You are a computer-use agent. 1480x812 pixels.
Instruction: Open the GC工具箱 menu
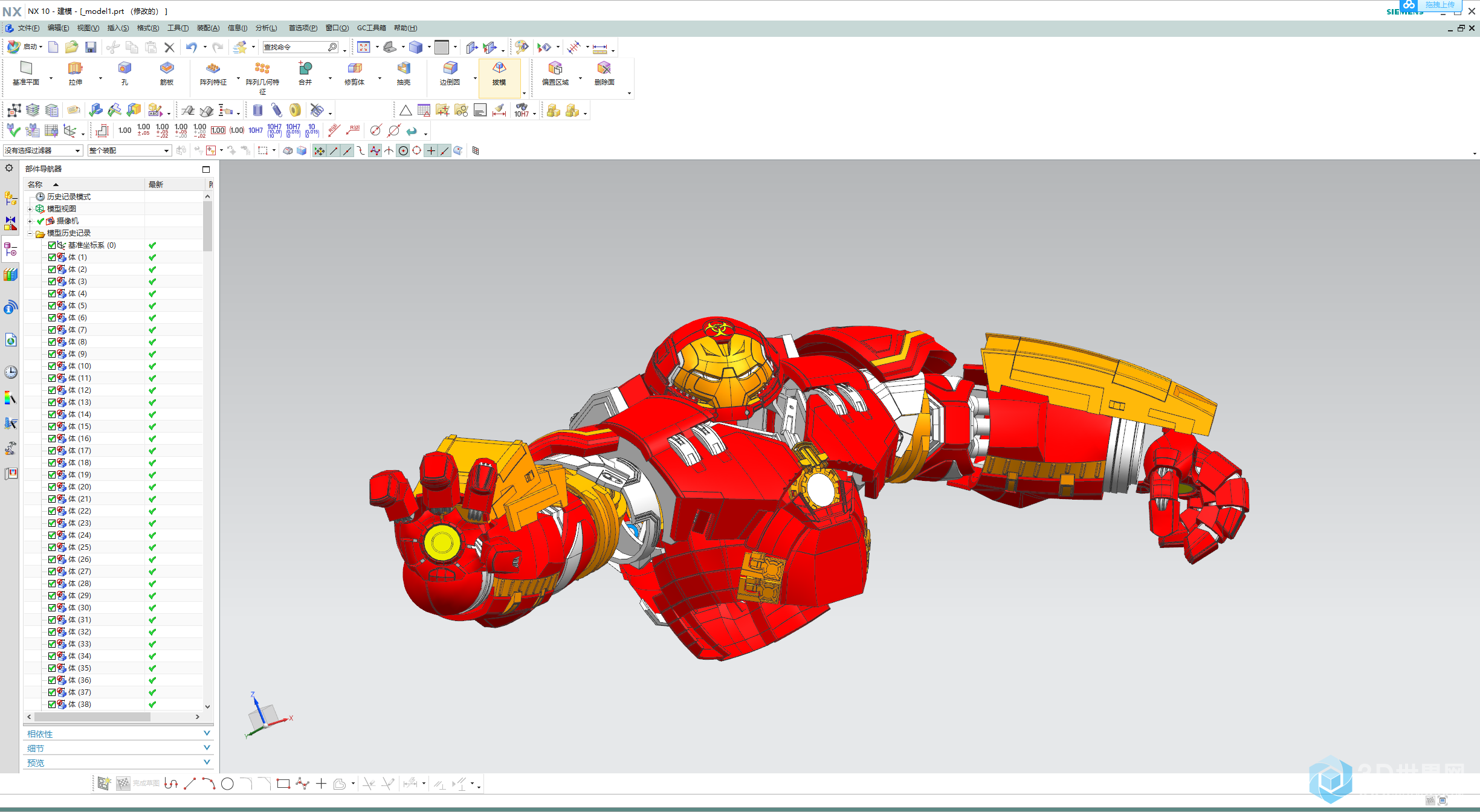pyautogui.click(x=371, y=28)
